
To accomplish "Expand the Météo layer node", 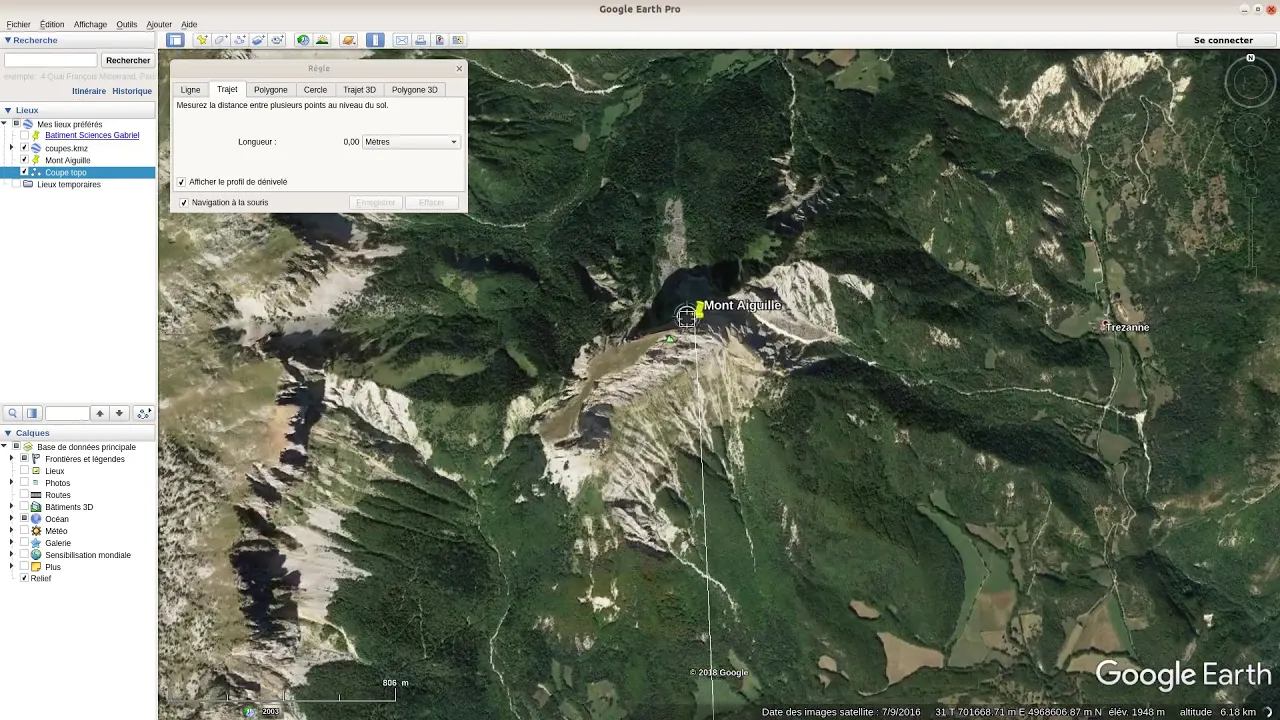I will (12, 531).
